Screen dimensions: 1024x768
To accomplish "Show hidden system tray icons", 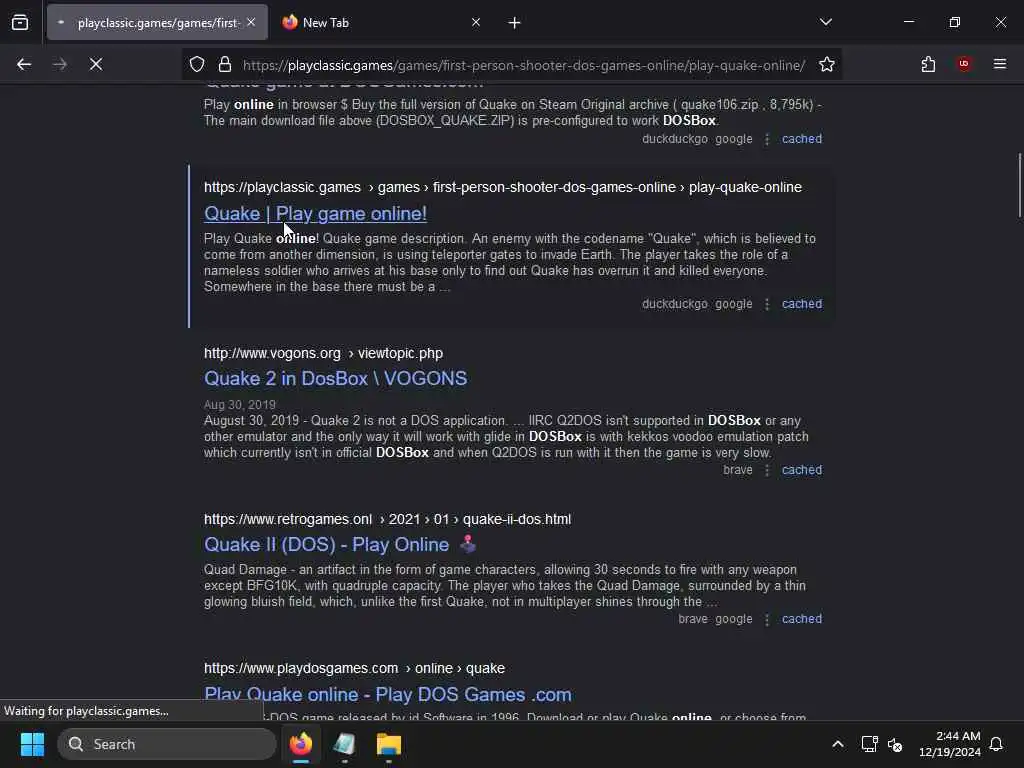I will 838,744.
